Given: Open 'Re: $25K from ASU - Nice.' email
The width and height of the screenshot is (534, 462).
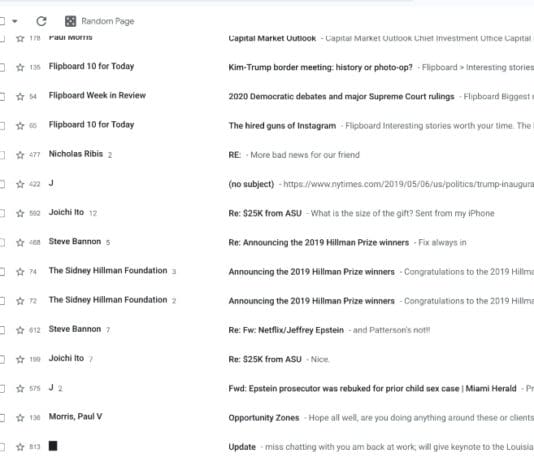Looking at the screenshot, I should tap(279, 359).
